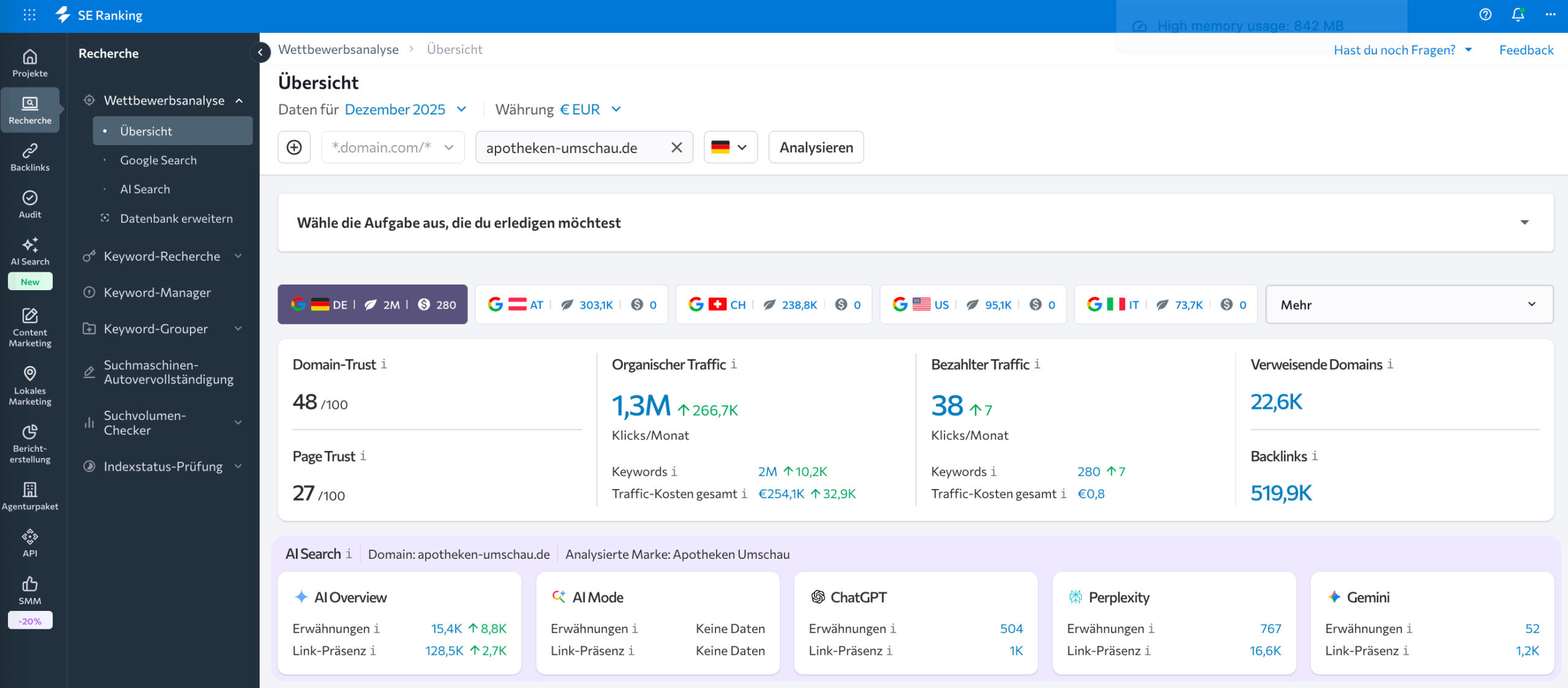Image resolution: width=1568 pixels, height=688 pixels.
Task: Open the Recherche section in the sidebar
Action: 30,109
